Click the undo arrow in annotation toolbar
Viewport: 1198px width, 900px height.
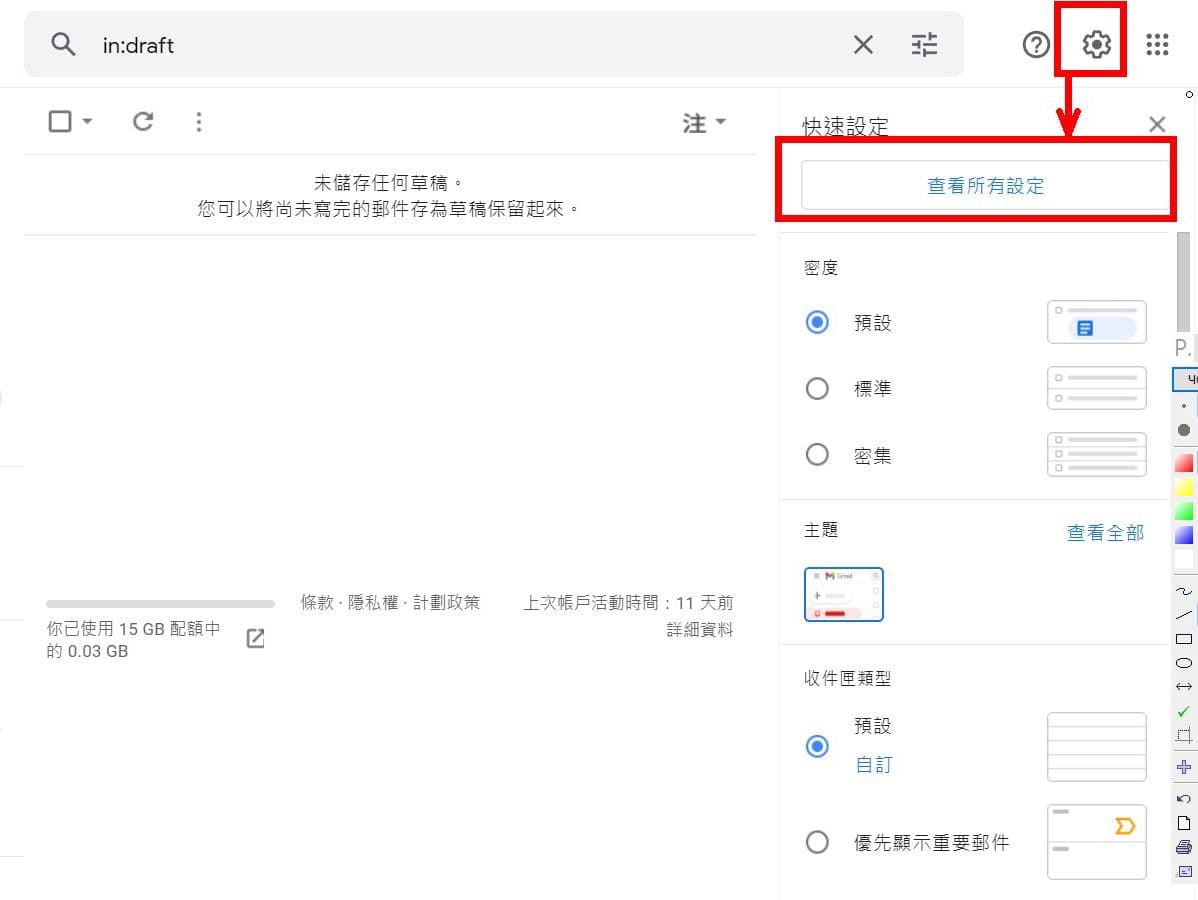[1183, 799]
